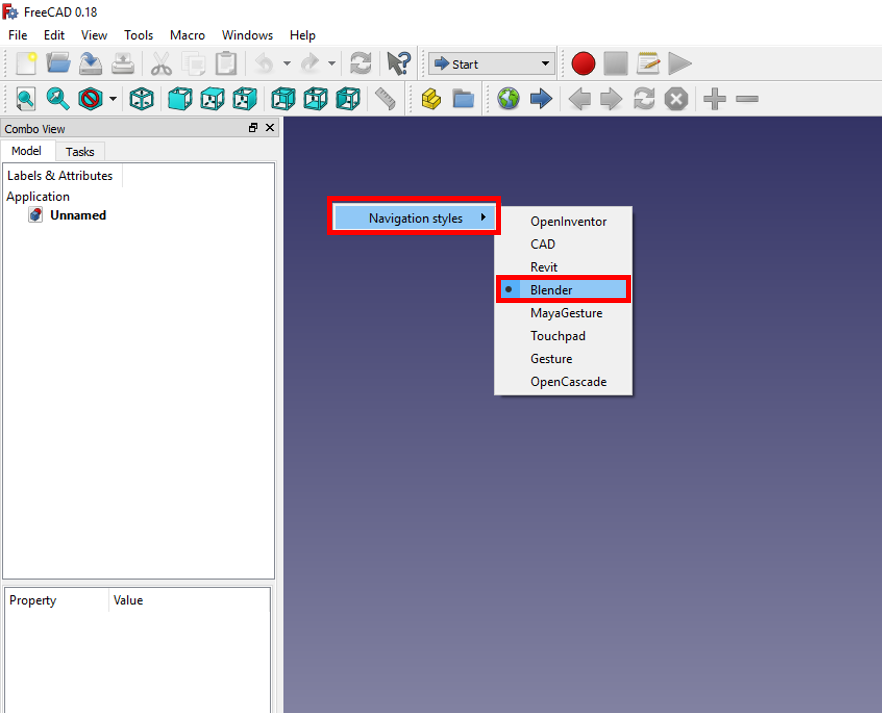This screenshot has height=713, width=882.
Task: Set Rear view cube icon
Action: [x=283, y=99]
